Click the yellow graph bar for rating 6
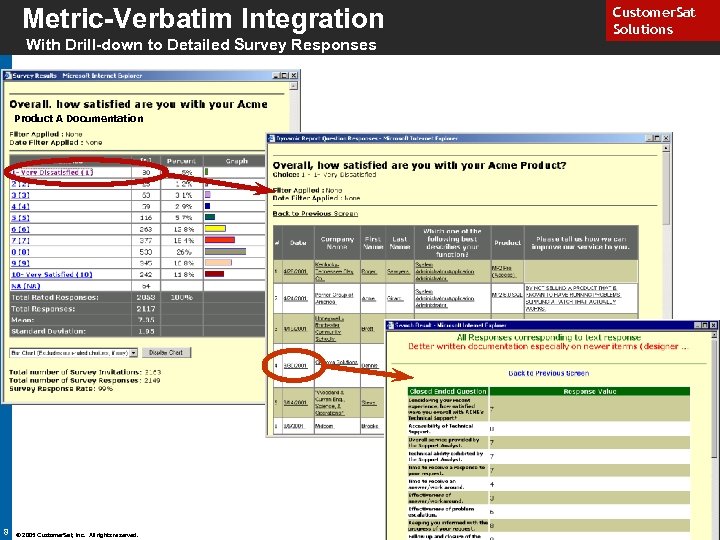 (x=215, y=229)
